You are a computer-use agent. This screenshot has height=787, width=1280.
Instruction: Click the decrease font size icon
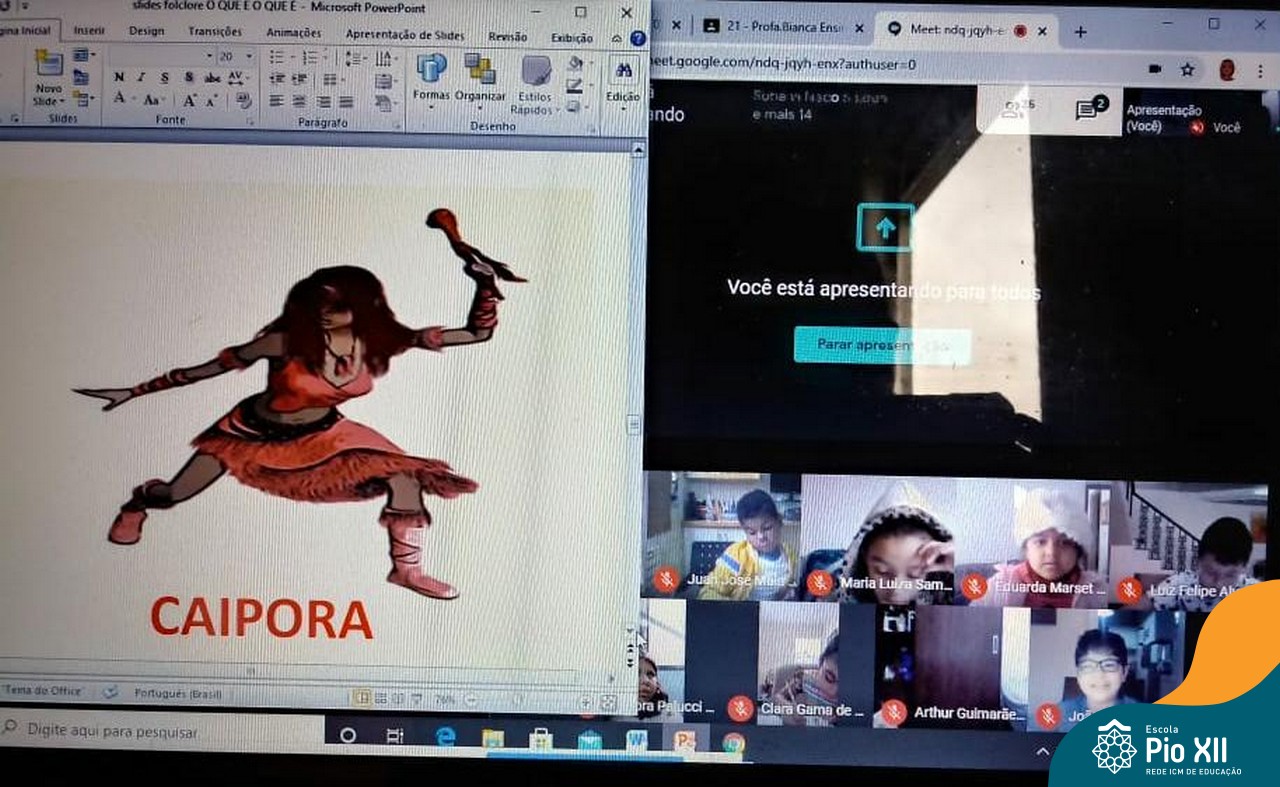(x=211, y=100)
